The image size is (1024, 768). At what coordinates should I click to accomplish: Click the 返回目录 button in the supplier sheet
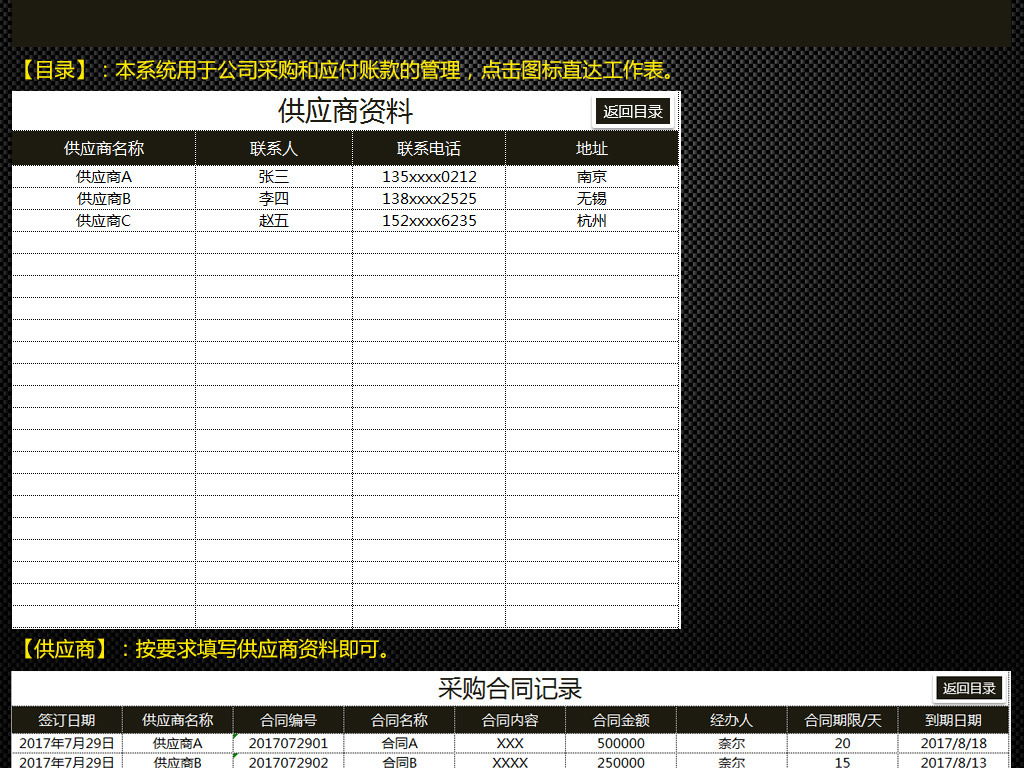632,112
